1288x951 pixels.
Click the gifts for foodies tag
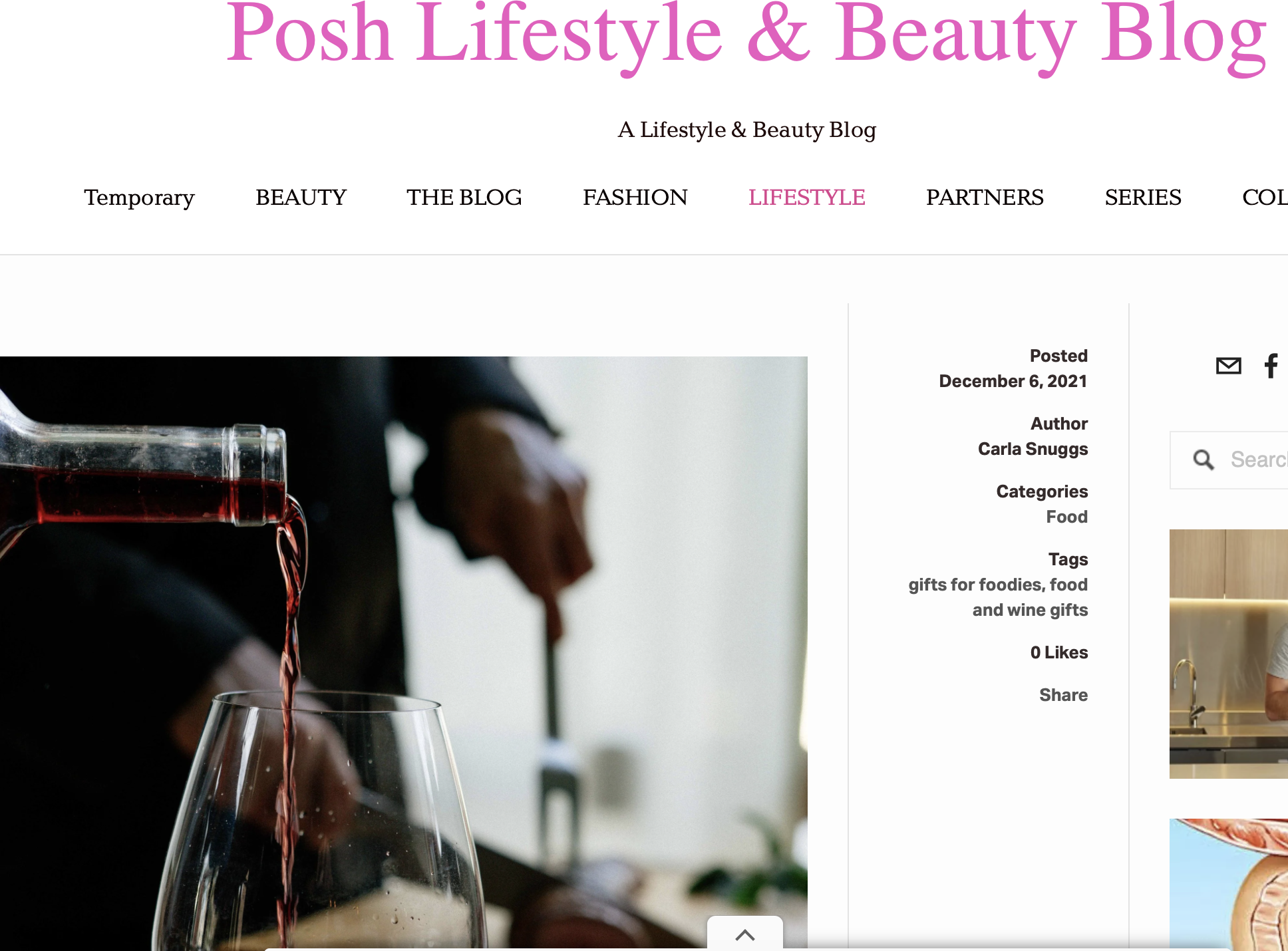pos(975,585)
